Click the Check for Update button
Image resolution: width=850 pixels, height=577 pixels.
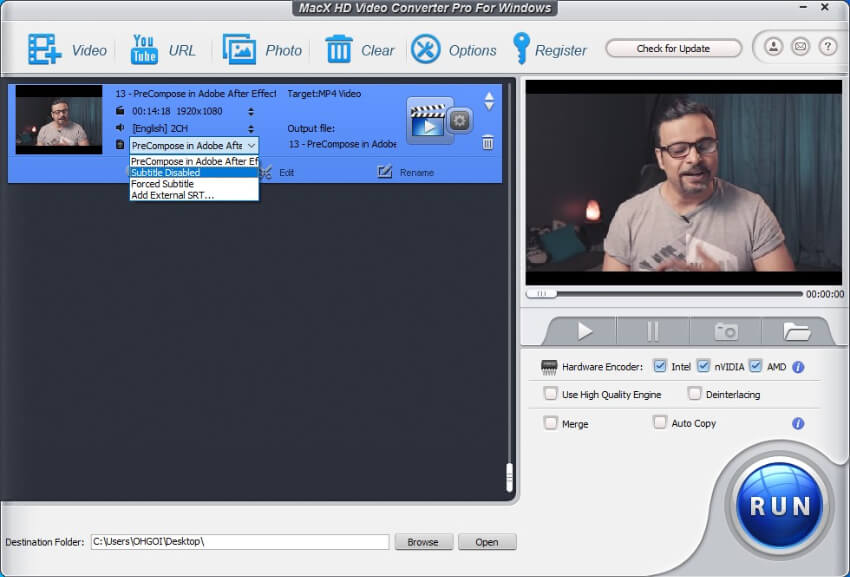673,48
